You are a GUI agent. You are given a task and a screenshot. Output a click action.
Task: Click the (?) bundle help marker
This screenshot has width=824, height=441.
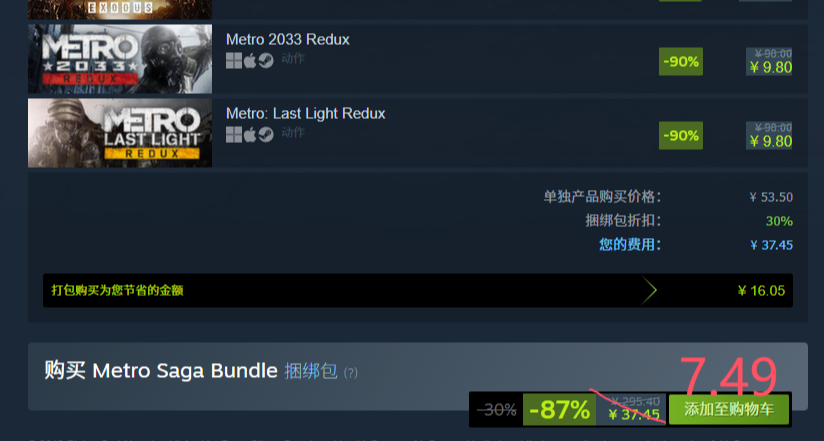(x=351, y=373)
